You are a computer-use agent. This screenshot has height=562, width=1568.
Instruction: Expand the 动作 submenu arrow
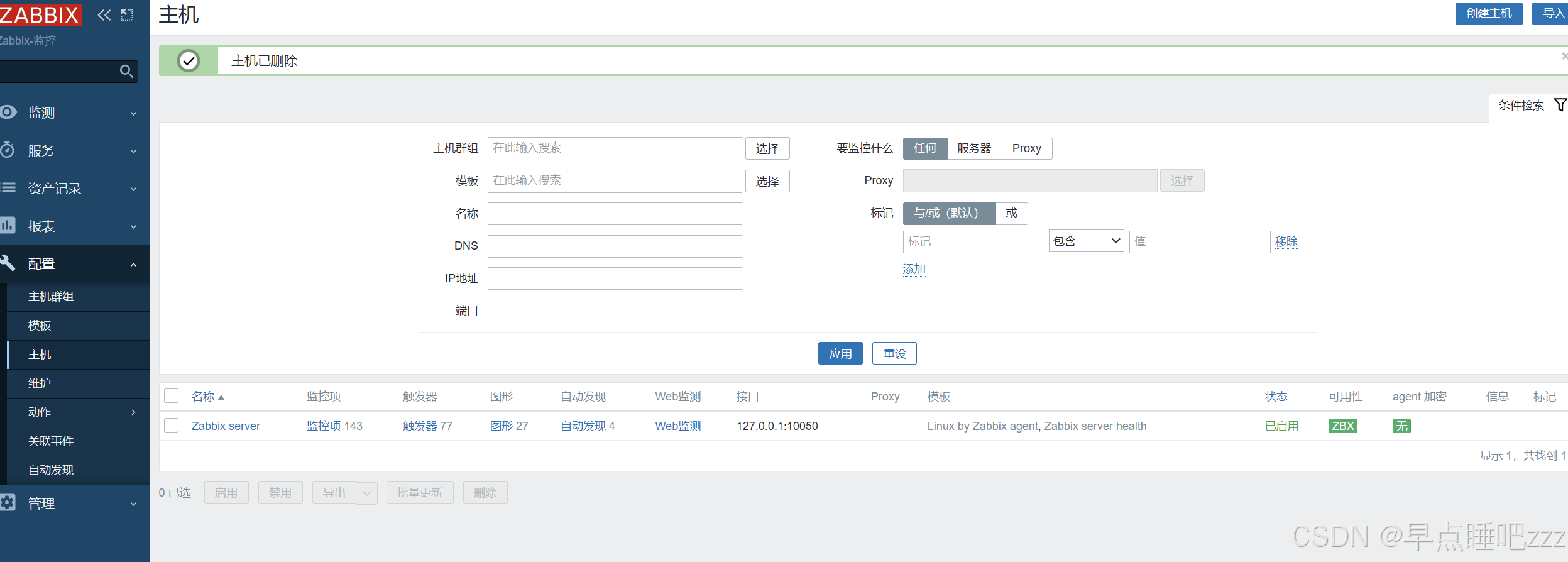133,412
